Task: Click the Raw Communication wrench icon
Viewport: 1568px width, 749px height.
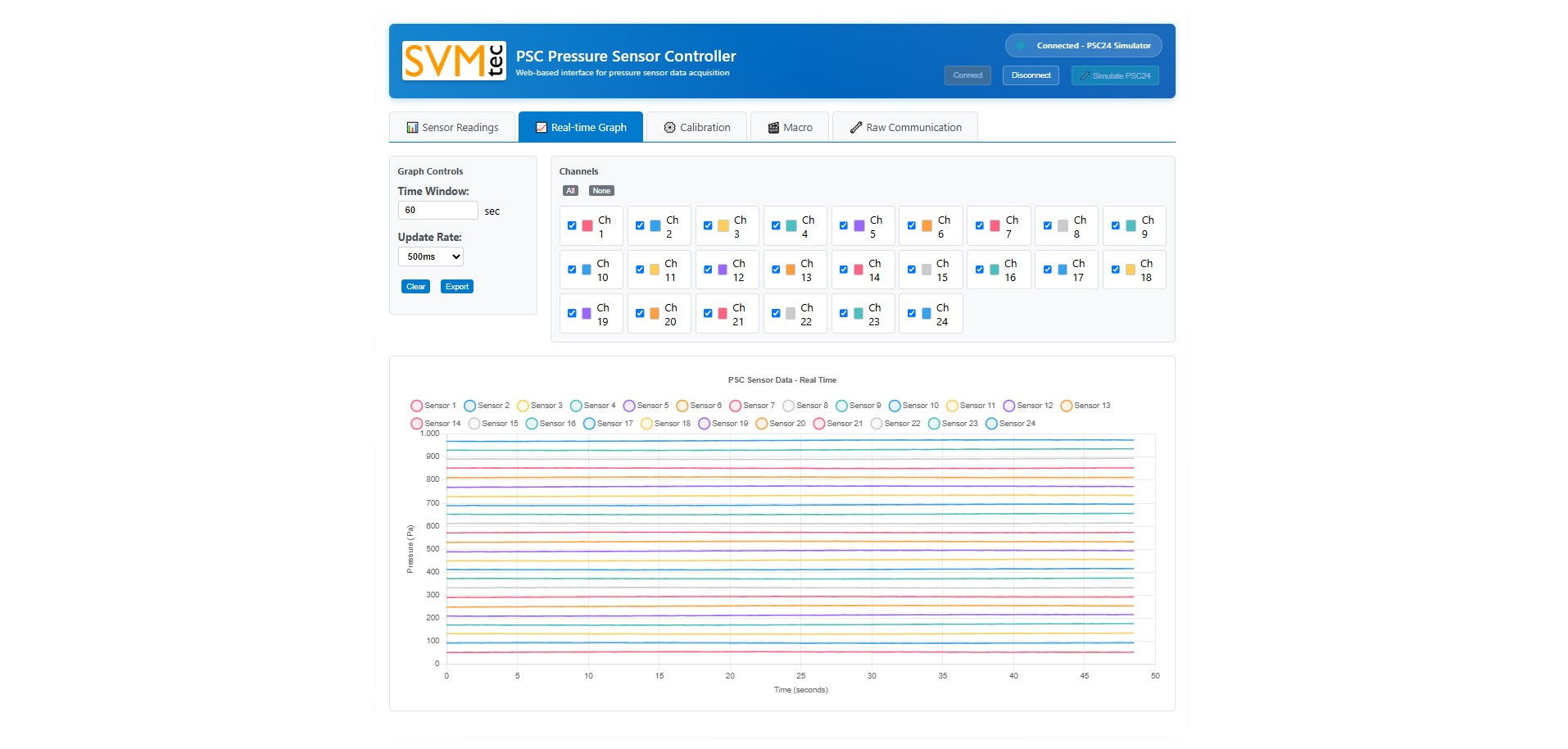Action: click(855, 128)
